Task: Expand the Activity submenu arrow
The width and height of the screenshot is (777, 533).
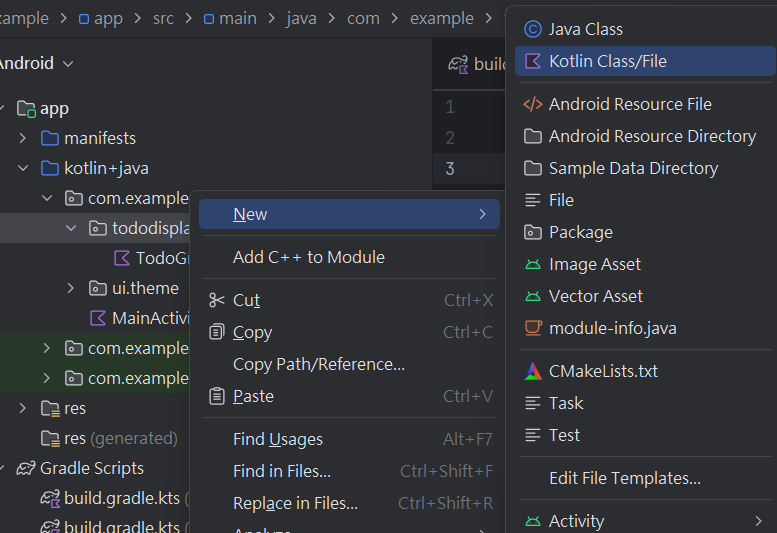Action: click(x=759, y=521)
